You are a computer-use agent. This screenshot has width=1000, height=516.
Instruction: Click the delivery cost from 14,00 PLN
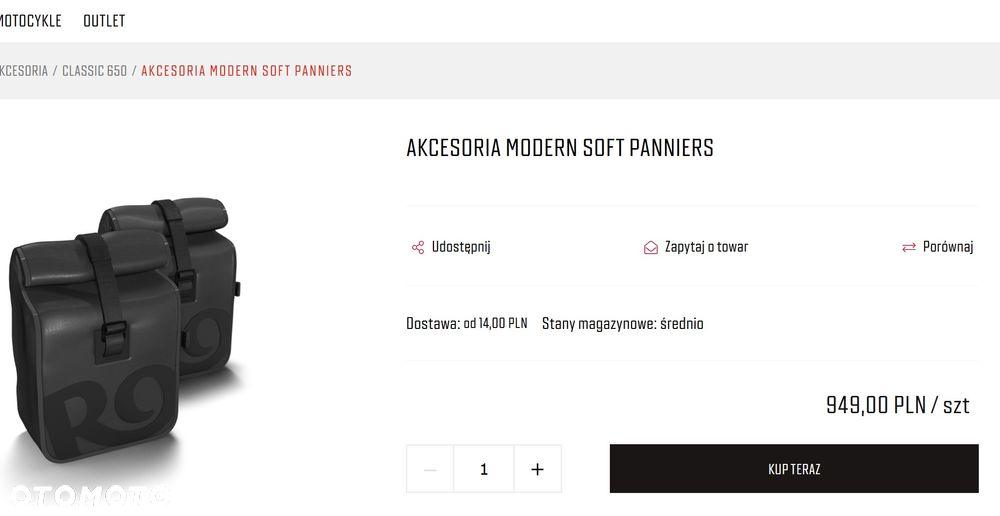tap(494, 324)
